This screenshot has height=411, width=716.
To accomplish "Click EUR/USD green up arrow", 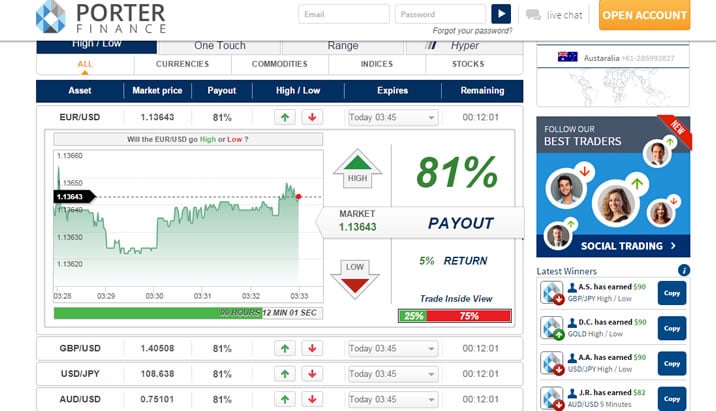I will click(x=285, y=117).
